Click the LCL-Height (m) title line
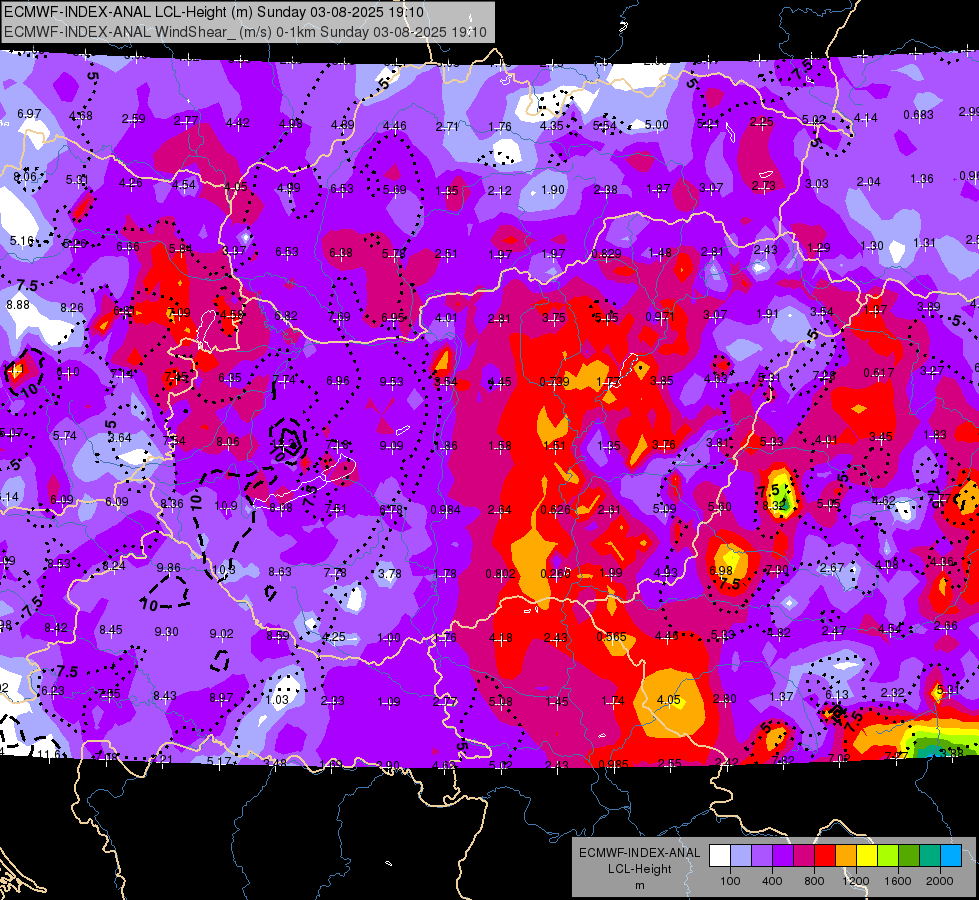 (x=214, y=12)
